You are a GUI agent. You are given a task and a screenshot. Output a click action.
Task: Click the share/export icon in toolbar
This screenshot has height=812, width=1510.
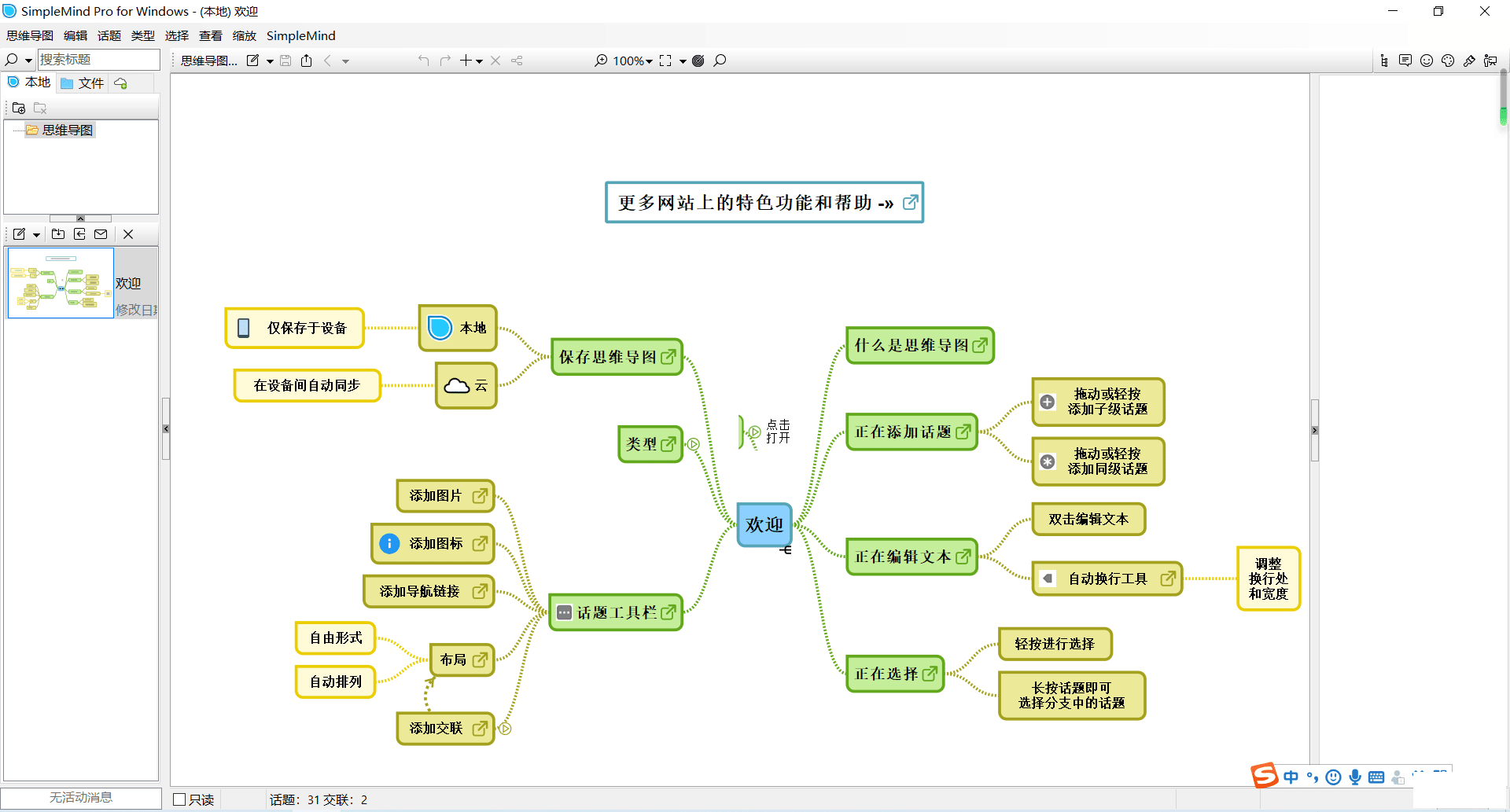[x=307, y=61]
